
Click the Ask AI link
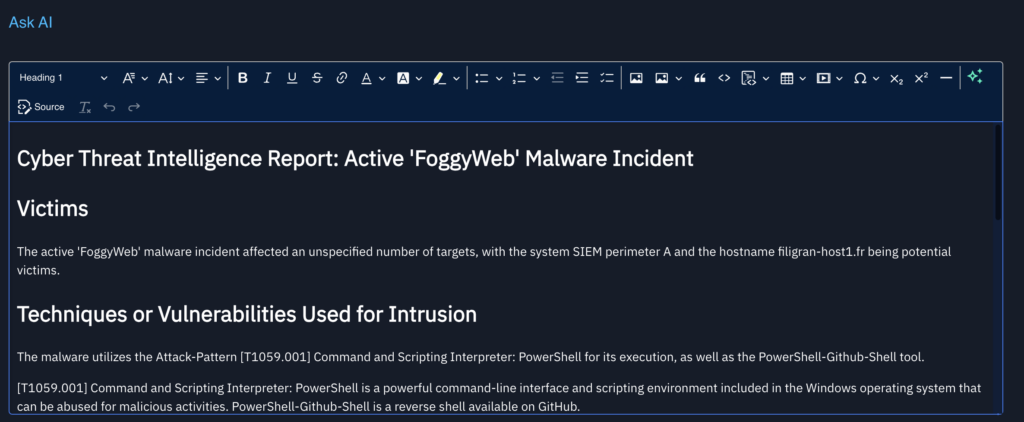30,22
